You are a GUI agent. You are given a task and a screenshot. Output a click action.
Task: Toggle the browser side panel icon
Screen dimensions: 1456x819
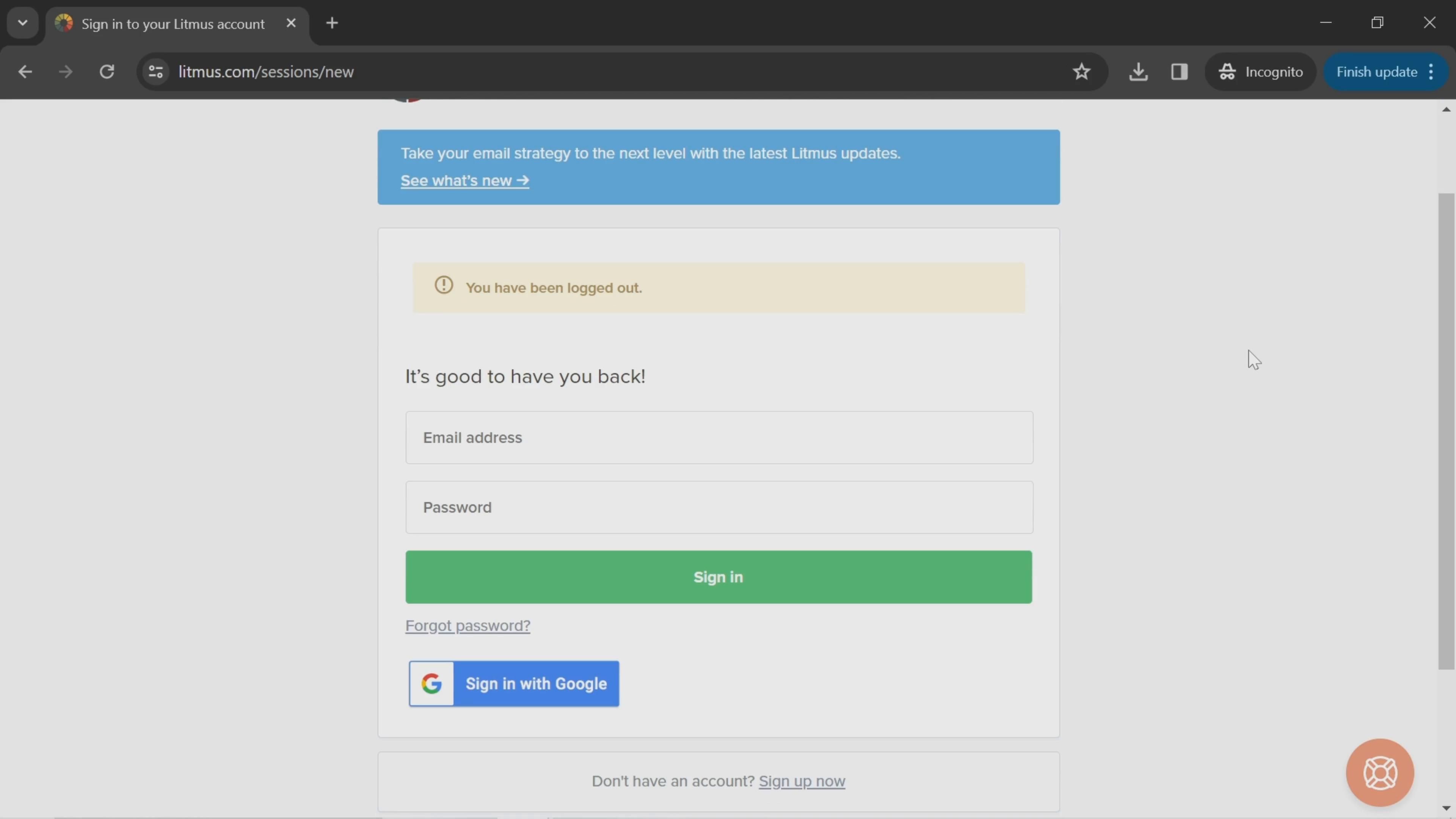[x=1179, y=72]
